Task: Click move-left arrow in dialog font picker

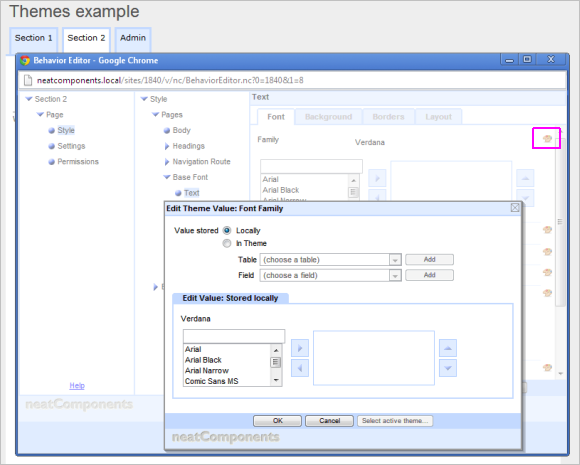Action: click(300, 368)
